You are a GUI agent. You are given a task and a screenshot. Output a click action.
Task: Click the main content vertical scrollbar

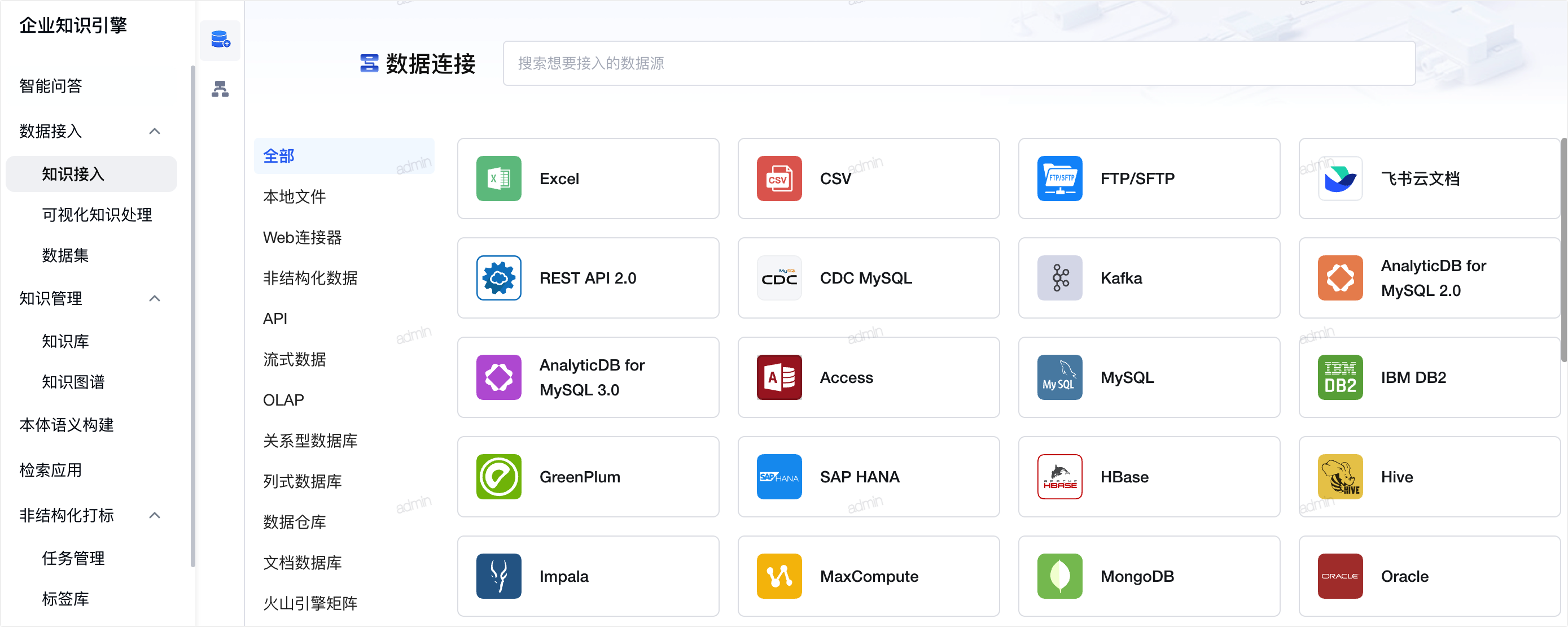[x=1563, y=250]
